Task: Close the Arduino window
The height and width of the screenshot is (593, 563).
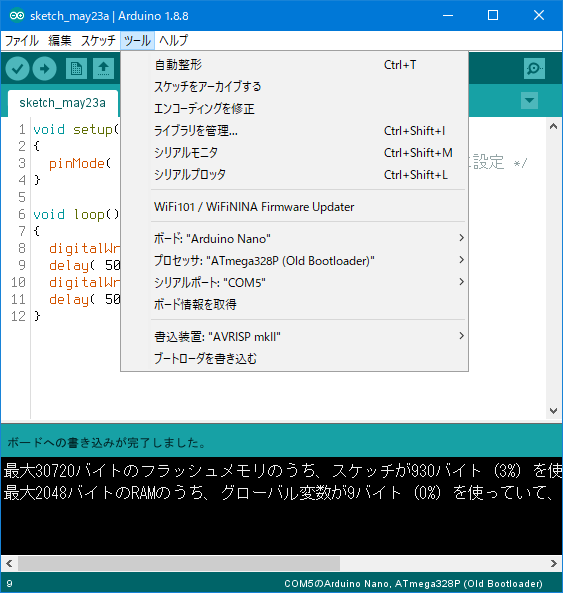Action: tap(539, 16)
